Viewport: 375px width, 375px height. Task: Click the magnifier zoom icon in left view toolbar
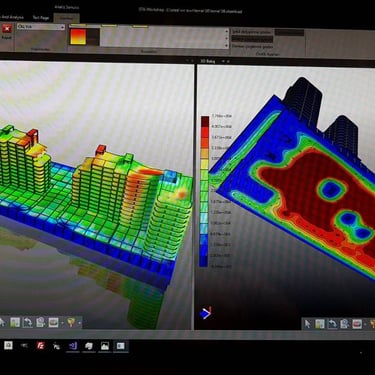tap(41, 322)
